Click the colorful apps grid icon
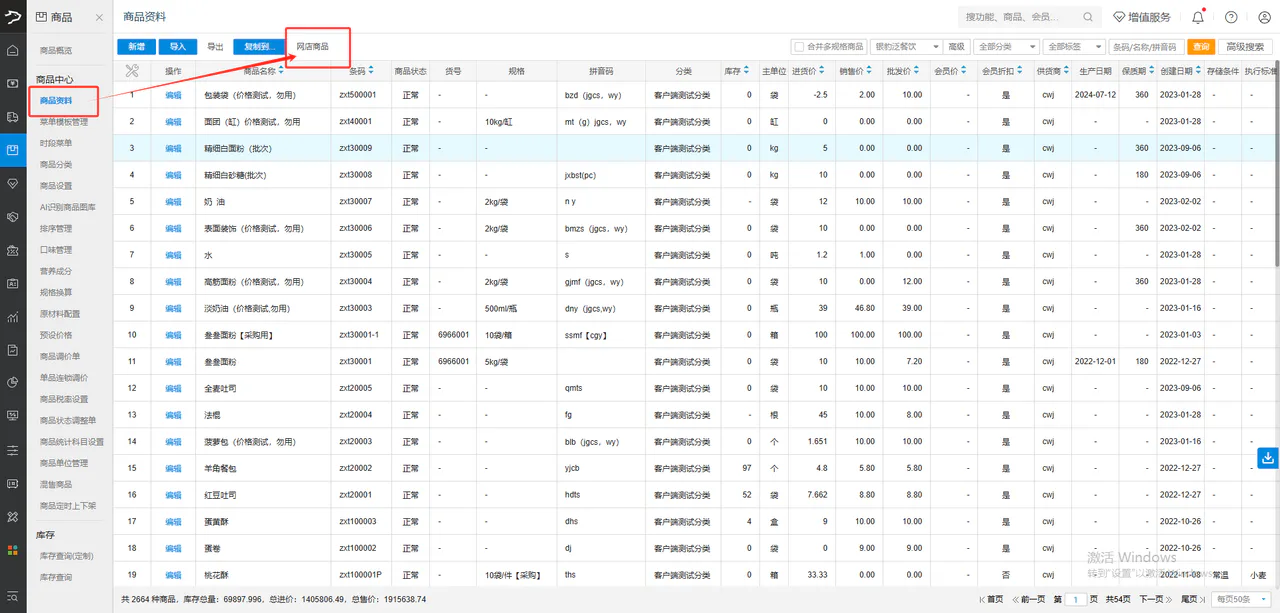 [13, 549]
